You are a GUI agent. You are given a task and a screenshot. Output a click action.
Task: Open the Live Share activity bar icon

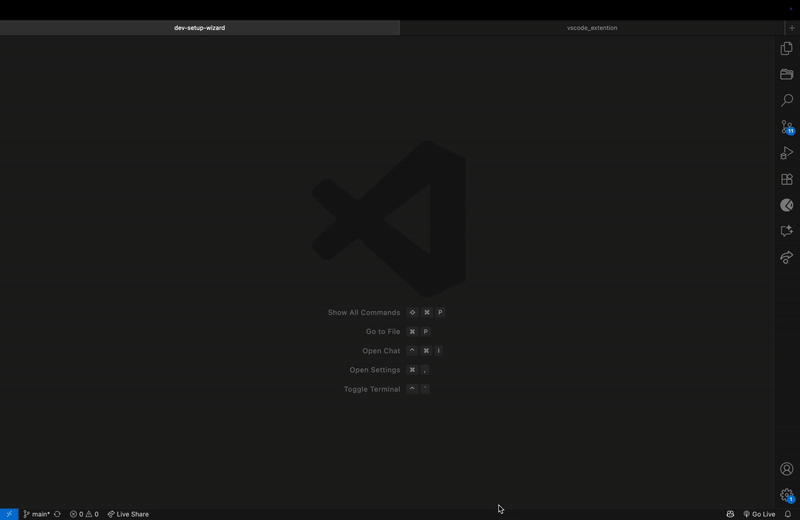[x=787, y=258]
